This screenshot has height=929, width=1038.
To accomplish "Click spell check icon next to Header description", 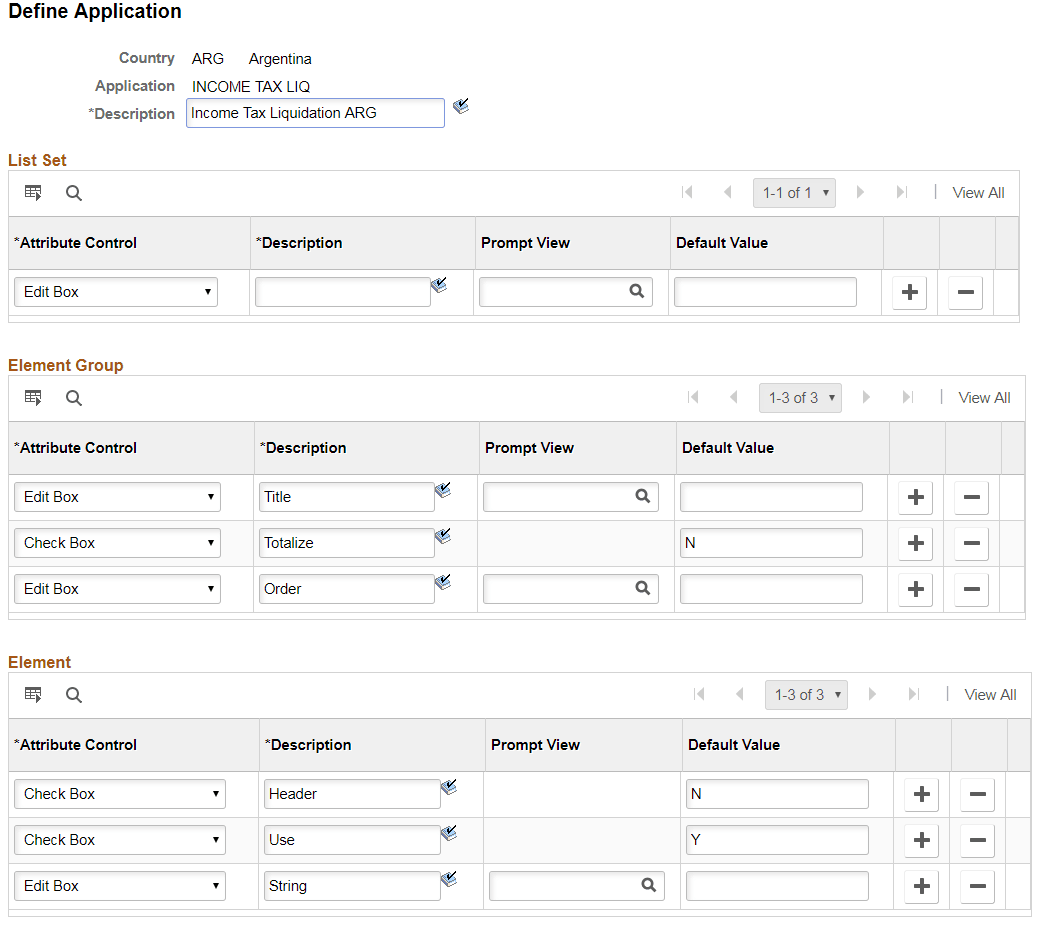I will [x=449, y=788].
